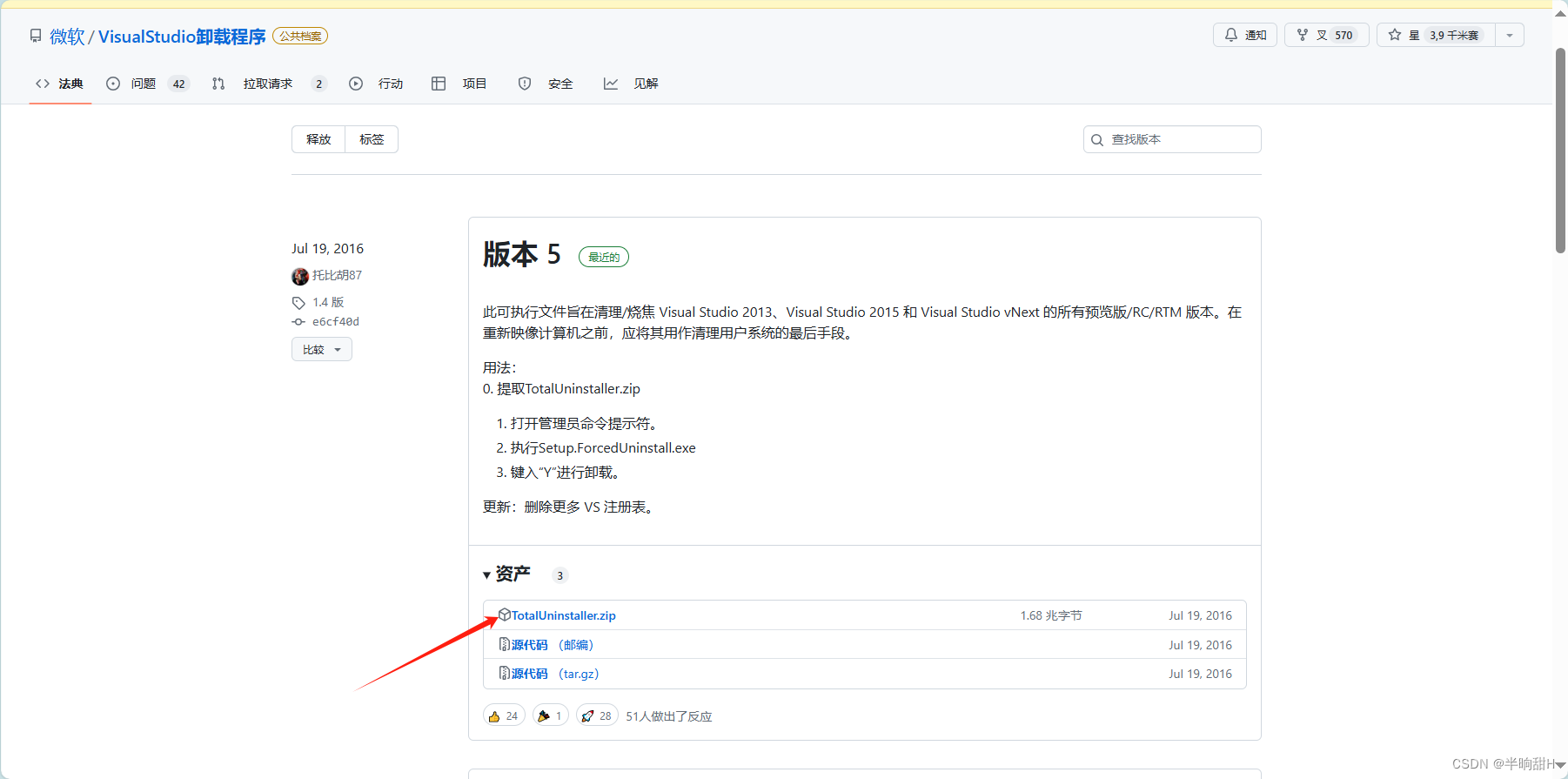The width and height of the screenshot is (1568, 779).
Task: Open the 微软 owner link
Action: pyautogui.click(x=67, y=37)
